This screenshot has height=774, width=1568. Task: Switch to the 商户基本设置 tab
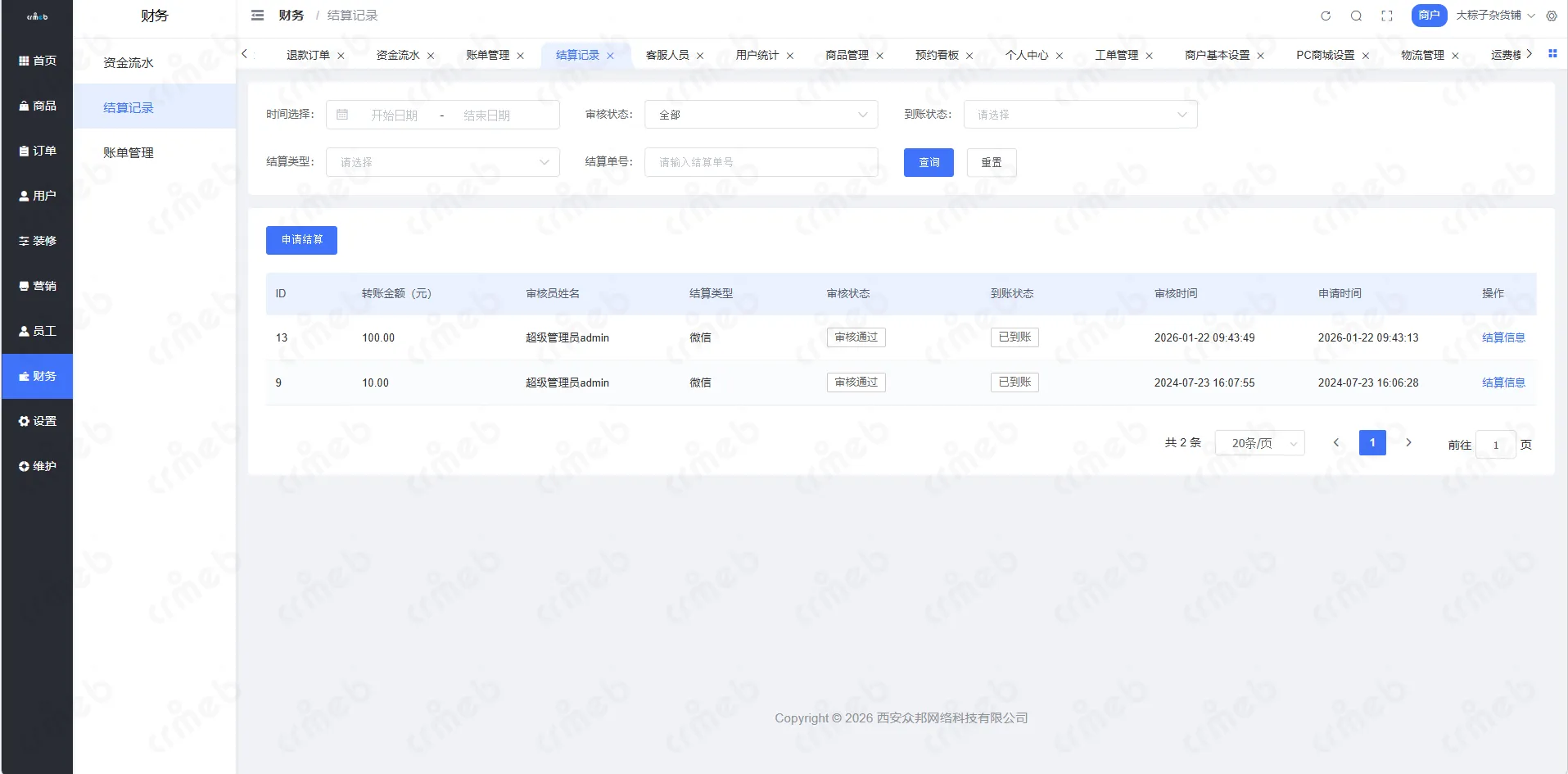pyautogui.click(x=1218, y=55)
